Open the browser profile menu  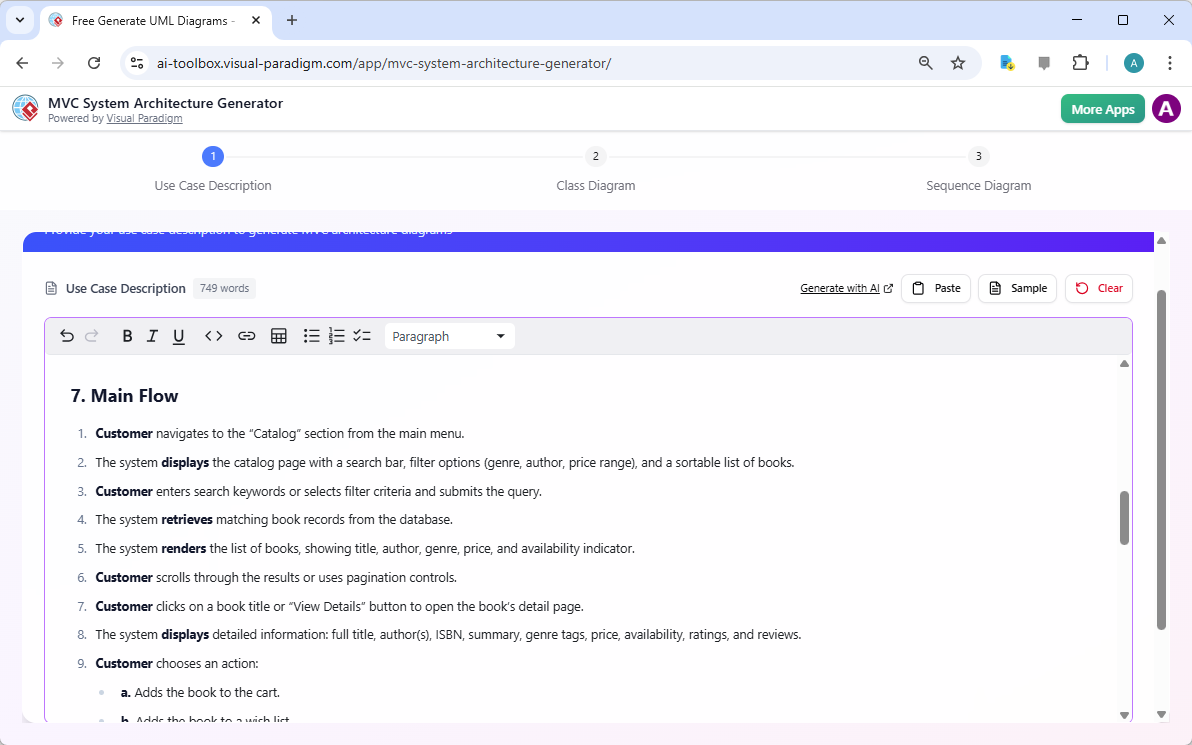(x=1133, y=62)
